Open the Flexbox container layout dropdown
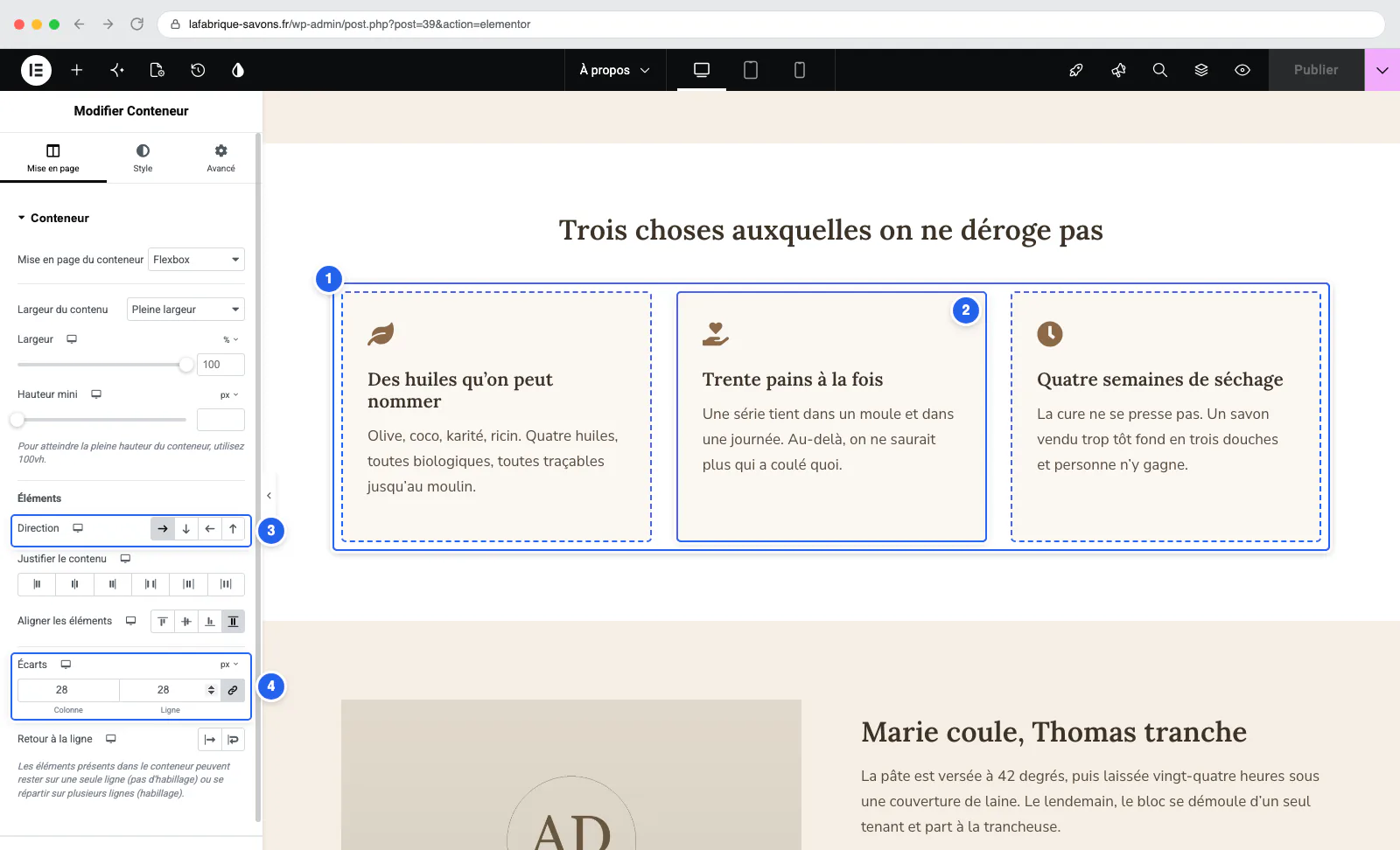1400x850 pixels. [x=196, y=260]
